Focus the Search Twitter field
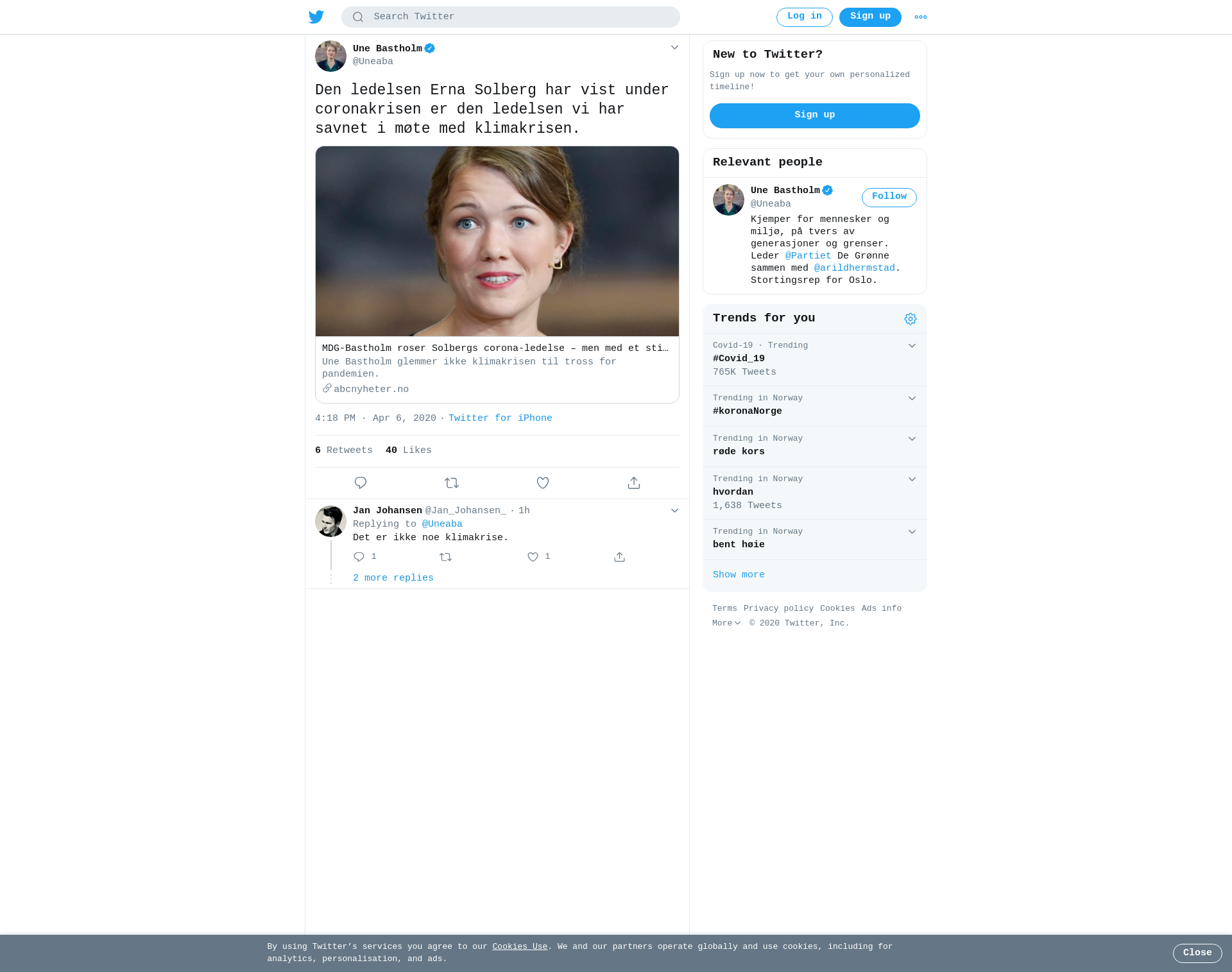The image size is (1232, 972). [511, 17]
